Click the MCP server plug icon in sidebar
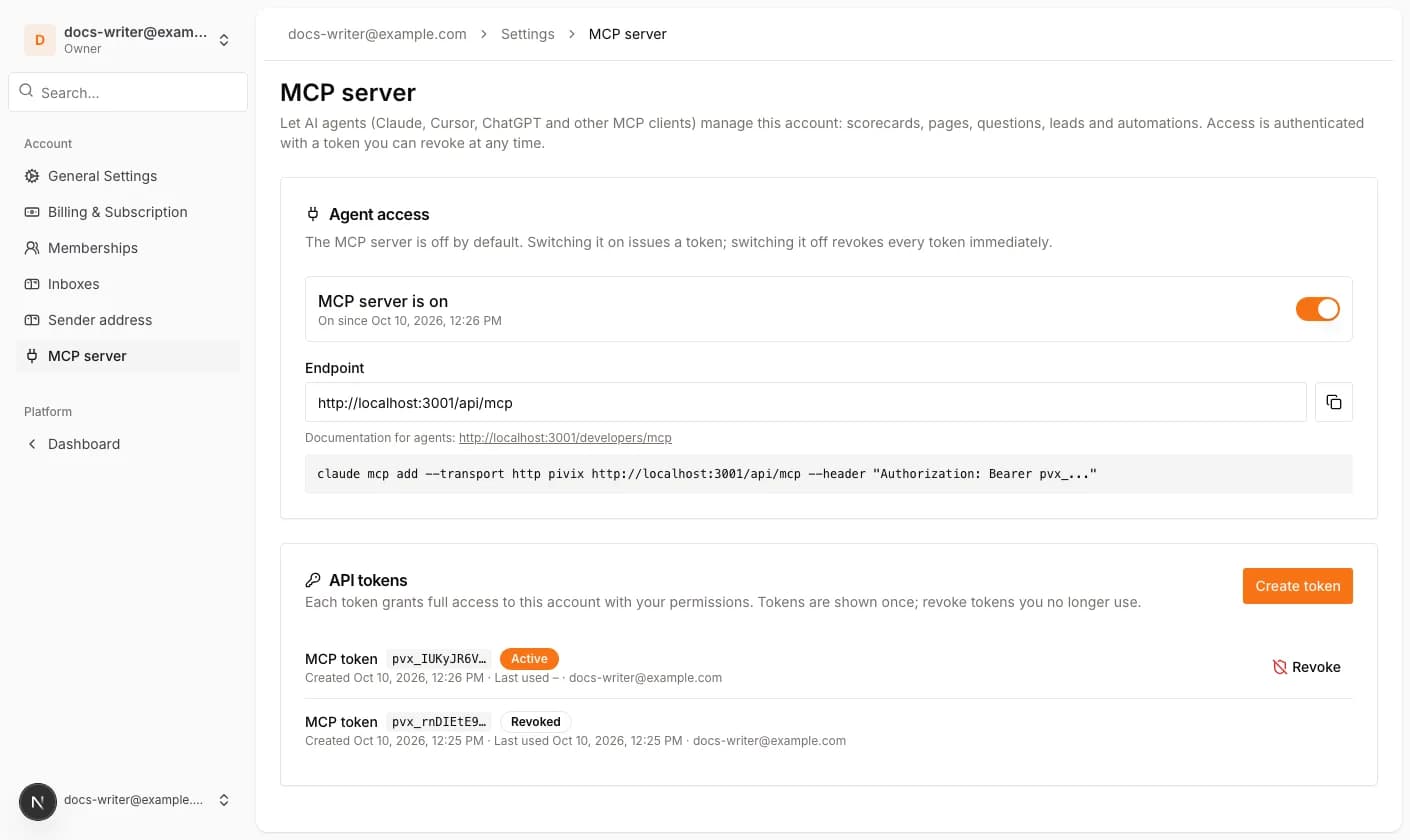This screenshot has width=1410, height=840. tap(32, 356)
